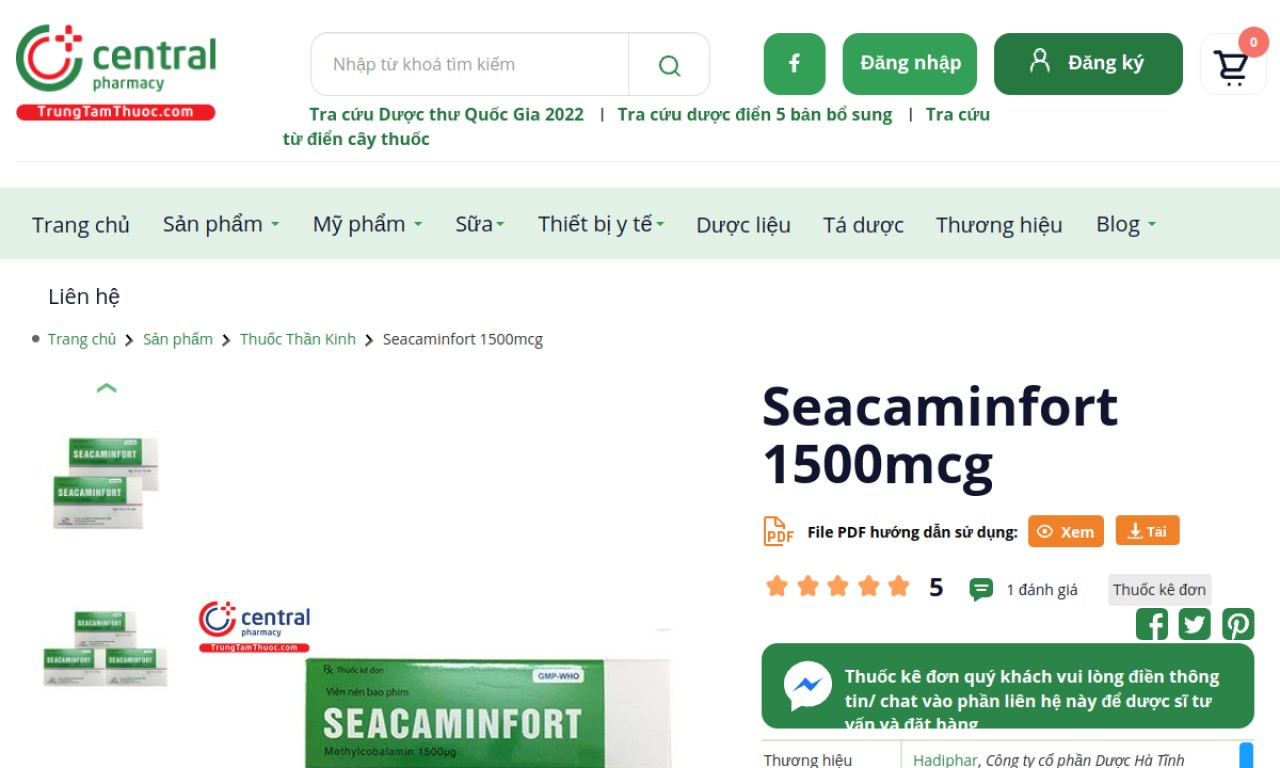
Task: Click the Xem PDF button
Action: pyautogui.click(x=1065, y=531)
